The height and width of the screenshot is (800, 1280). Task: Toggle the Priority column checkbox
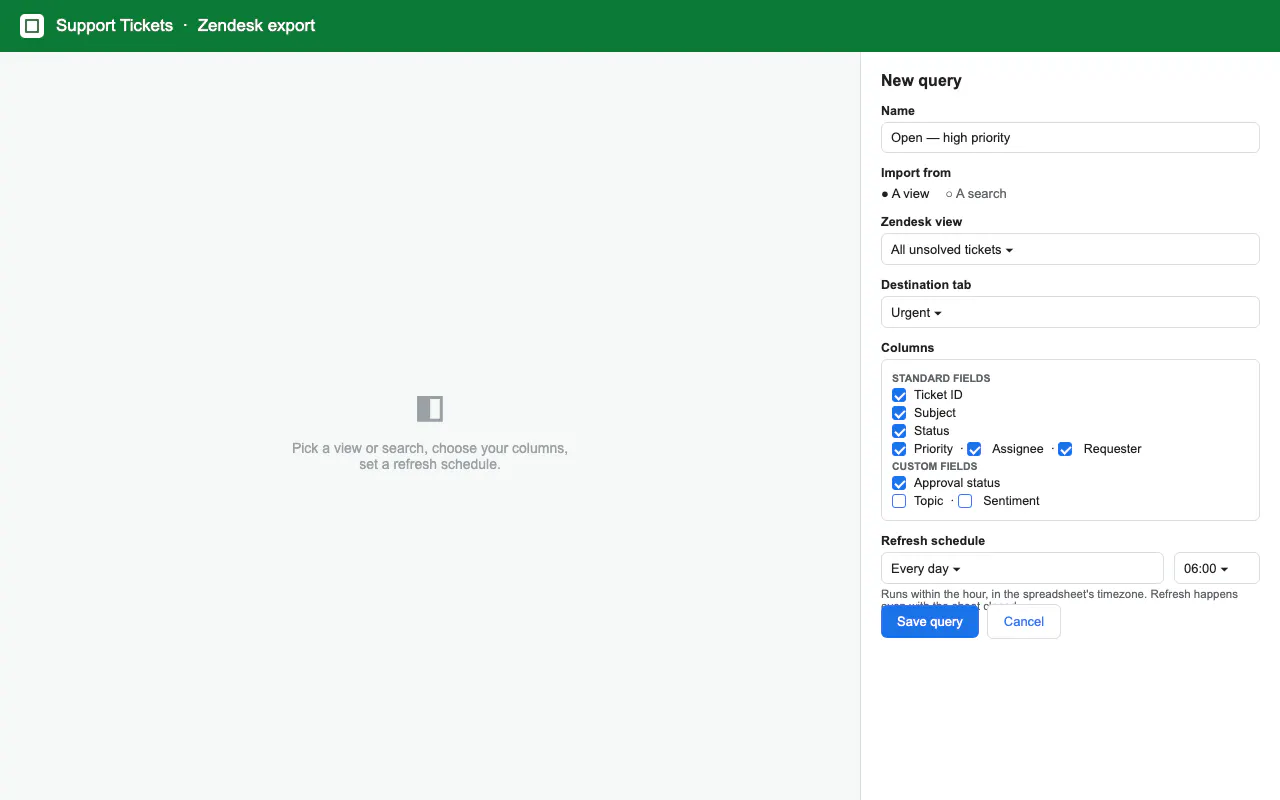tap(899, 449)
